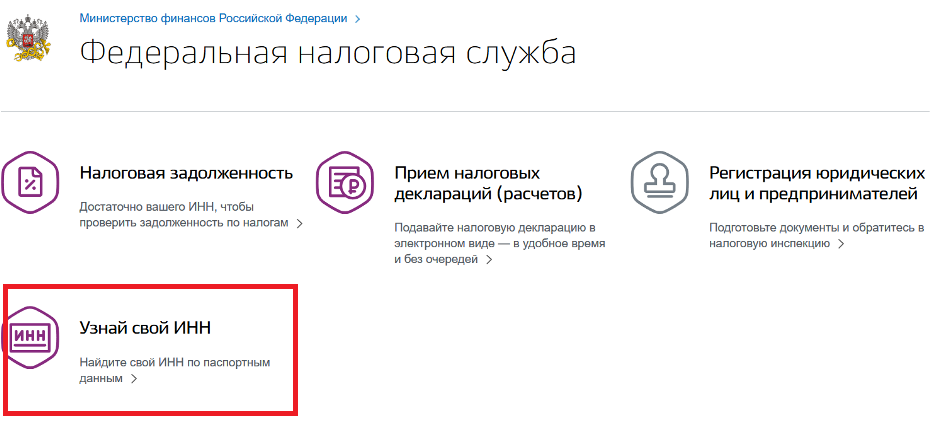The width and height of the screenshot is (942, 433).
Task: Click text Подготовьте документы и обратитесь в налоговую
Action: click(x=816, y=235)
